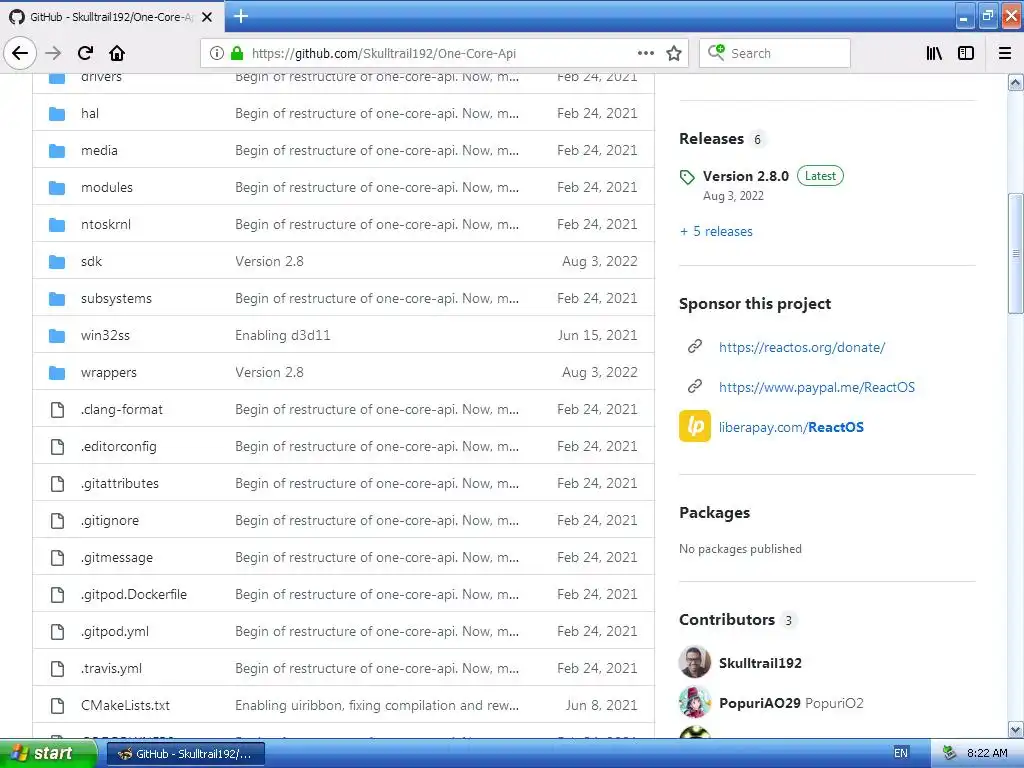Open the media folder icon

pos(57,151)
